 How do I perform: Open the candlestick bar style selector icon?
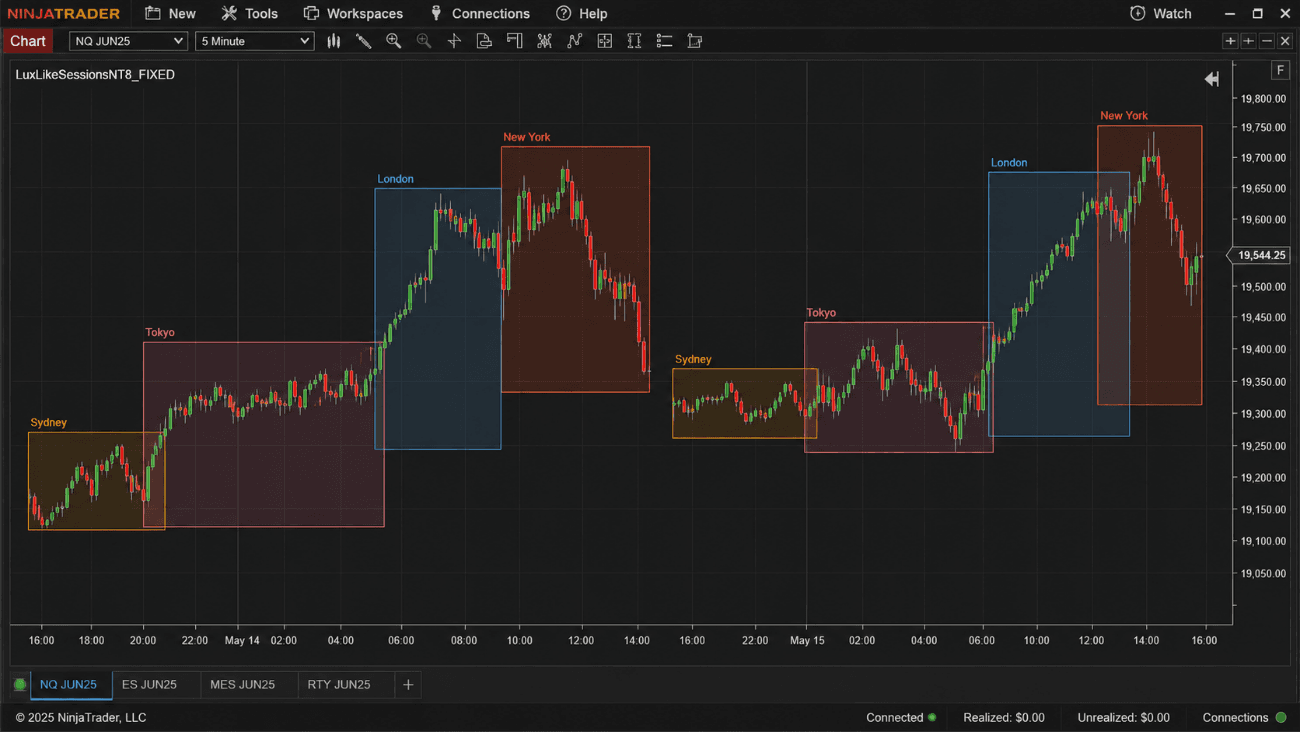(x=334, y=41)
